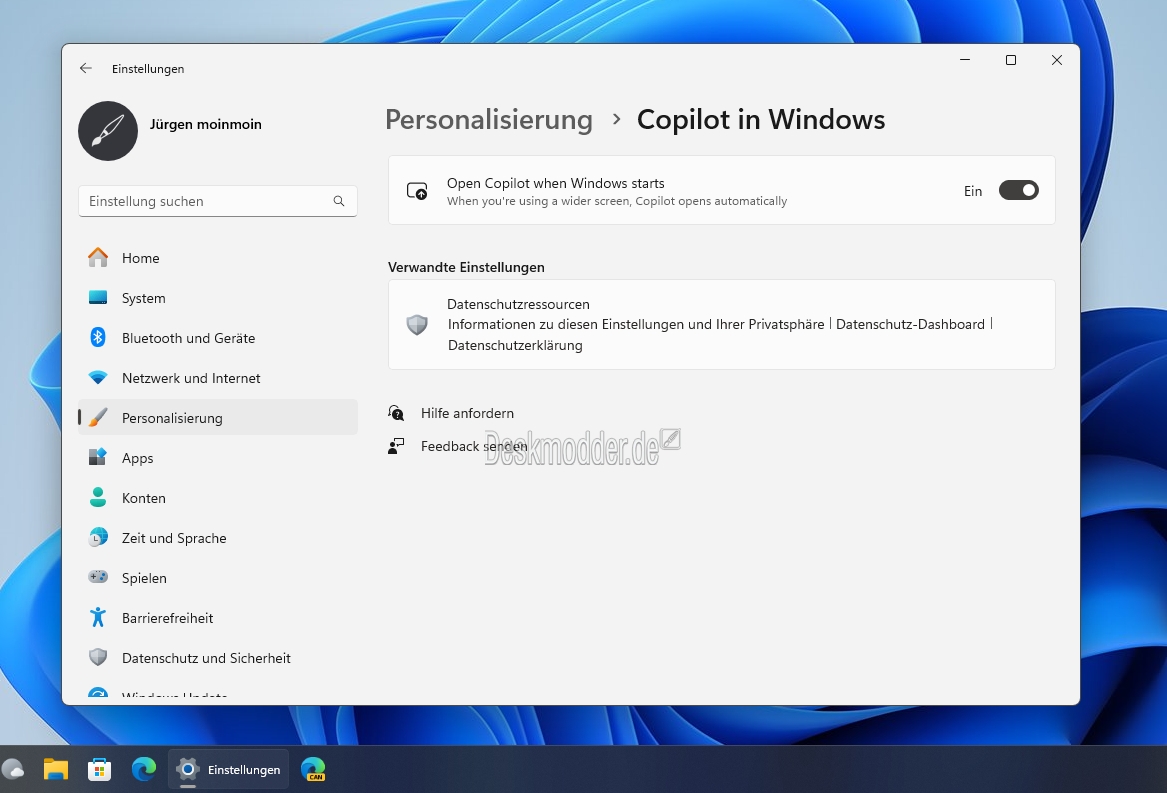Click the shield icon in Datenschutzressourcen card
This screenshot has height=793, width=1167.
pos(417,325)
